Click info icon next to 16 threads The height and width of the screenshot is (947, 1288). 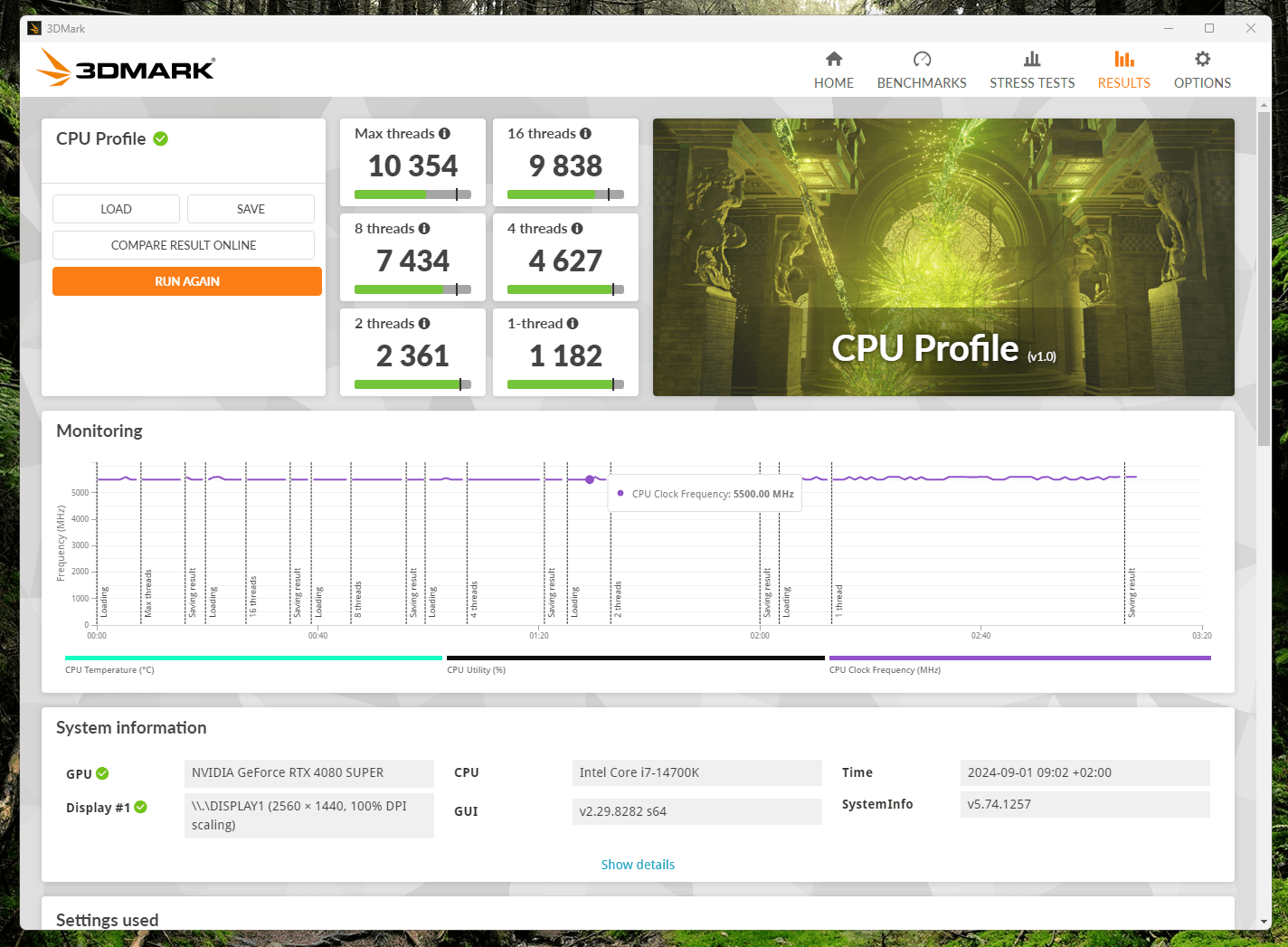pos(585,133)
